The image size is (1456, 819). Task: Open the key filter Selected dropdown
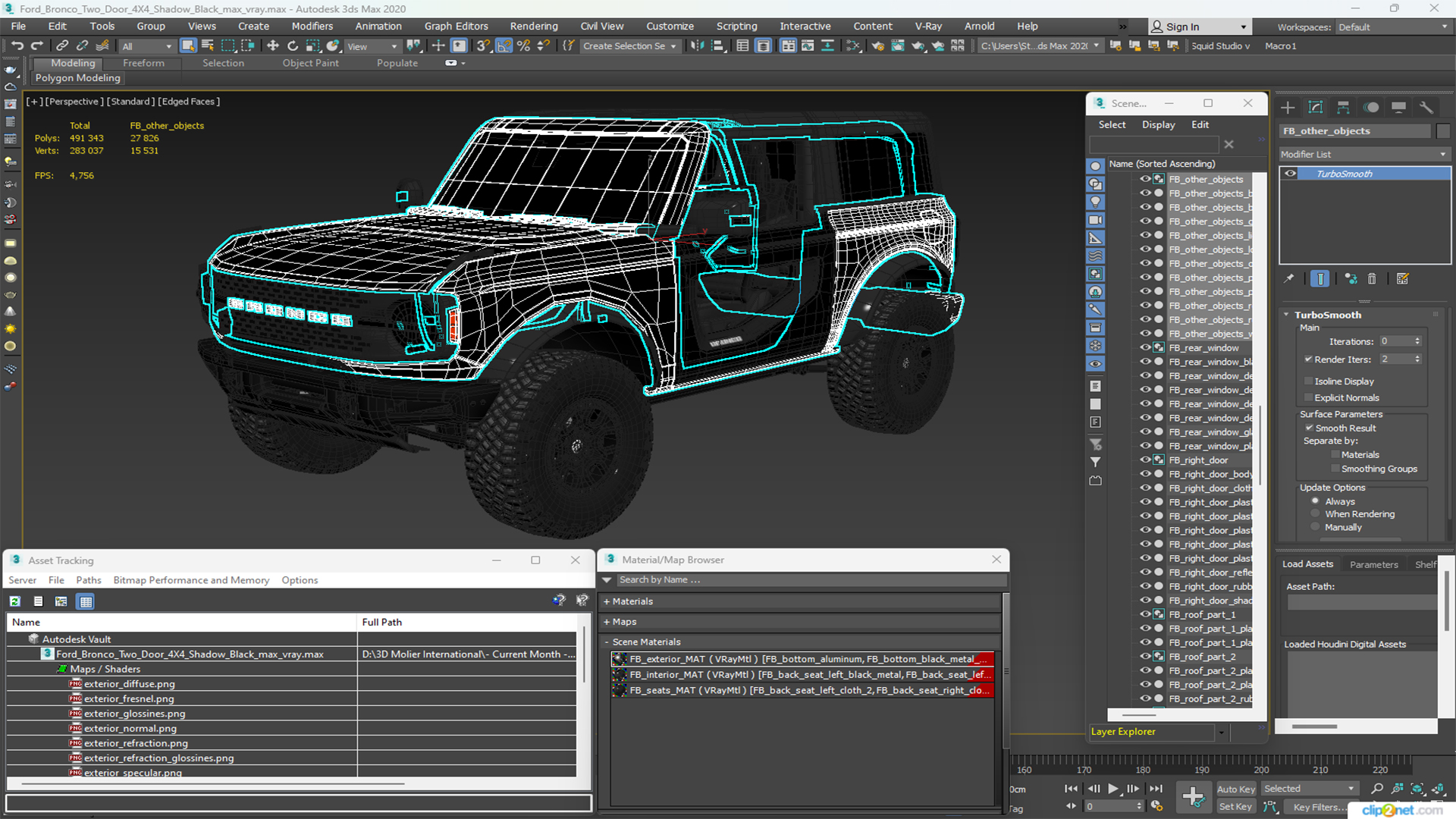[x=1310, y=789]
